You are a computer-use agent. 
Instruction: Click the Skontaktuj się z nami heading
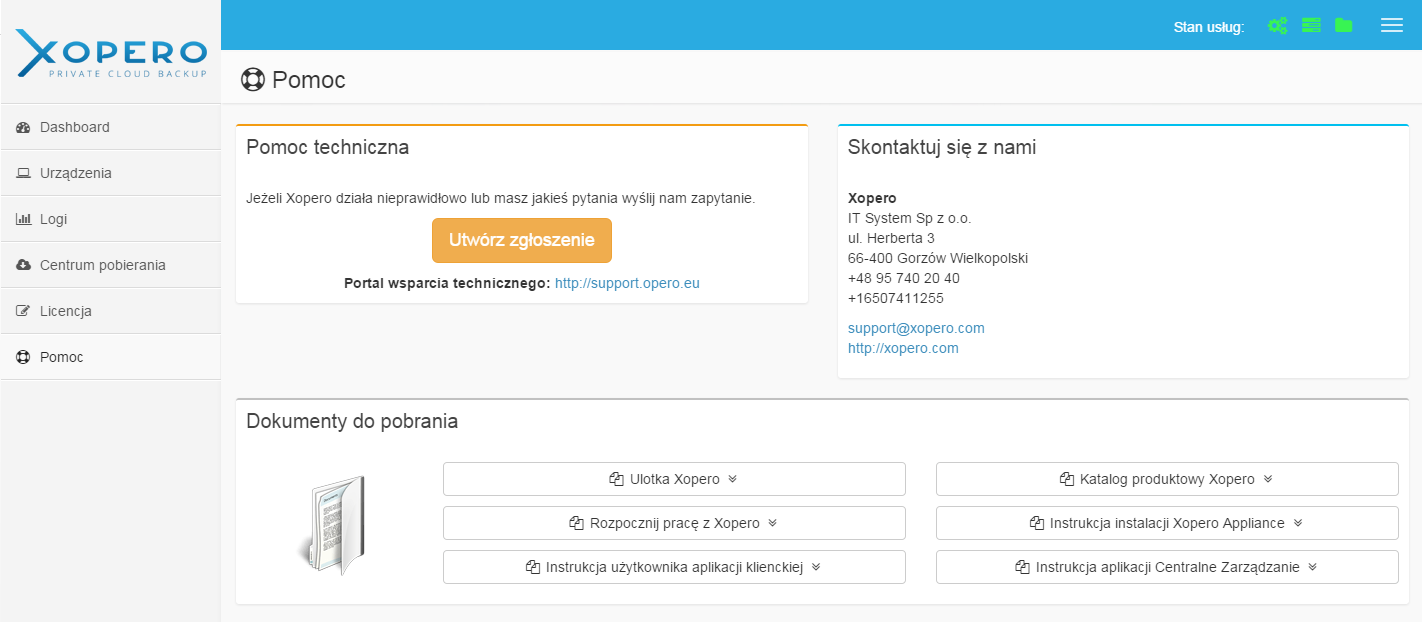942,148
